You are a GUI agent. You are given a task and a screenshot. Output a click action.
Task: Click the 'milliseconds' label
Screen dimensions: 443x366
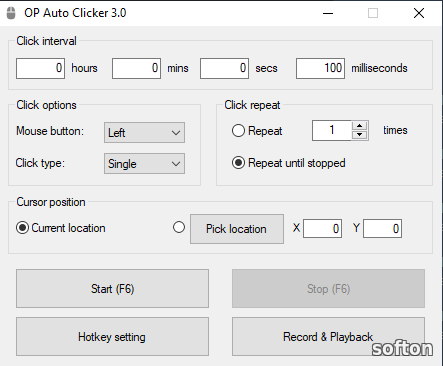coord(379,68)
